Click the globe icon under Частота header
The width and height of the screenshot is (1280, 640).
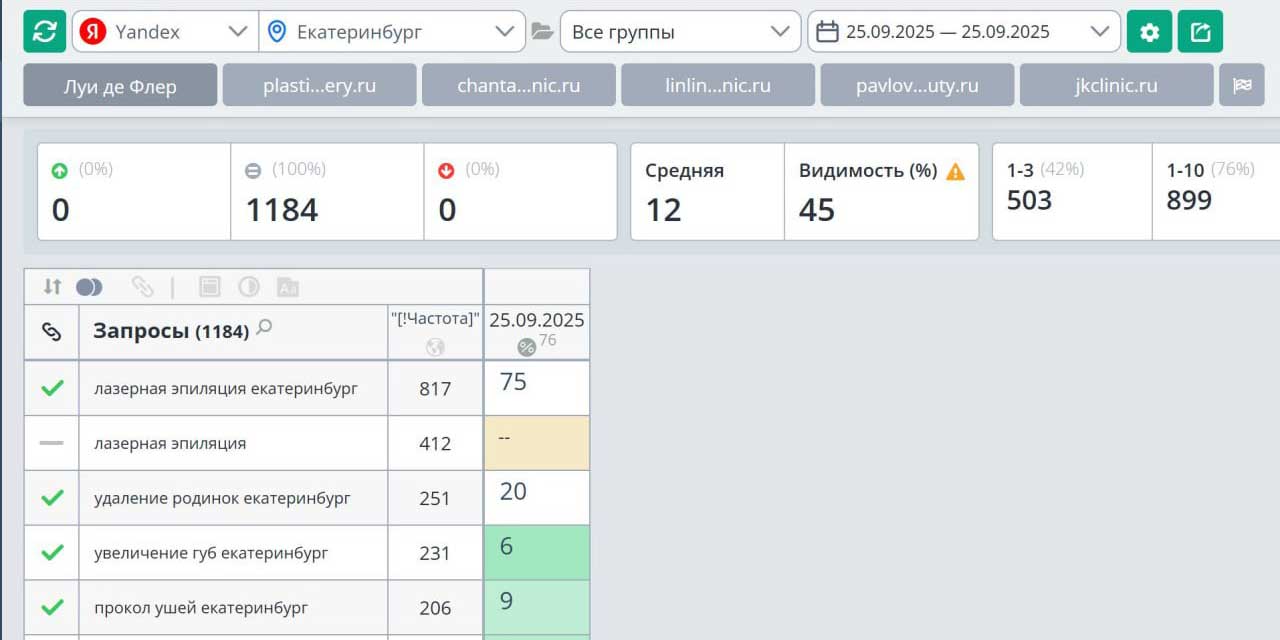435,347
